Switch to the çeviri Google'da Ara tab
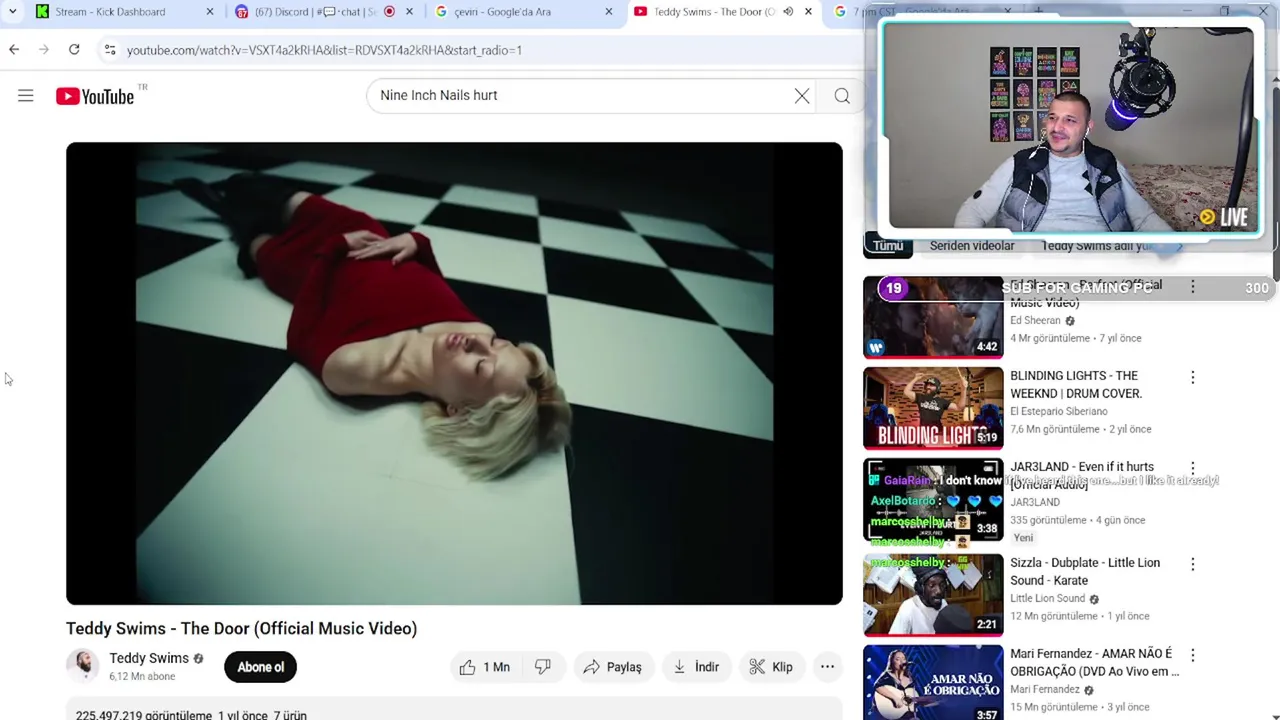The width and height of the screenshot is (1280, 720). [x=502, y=12]
